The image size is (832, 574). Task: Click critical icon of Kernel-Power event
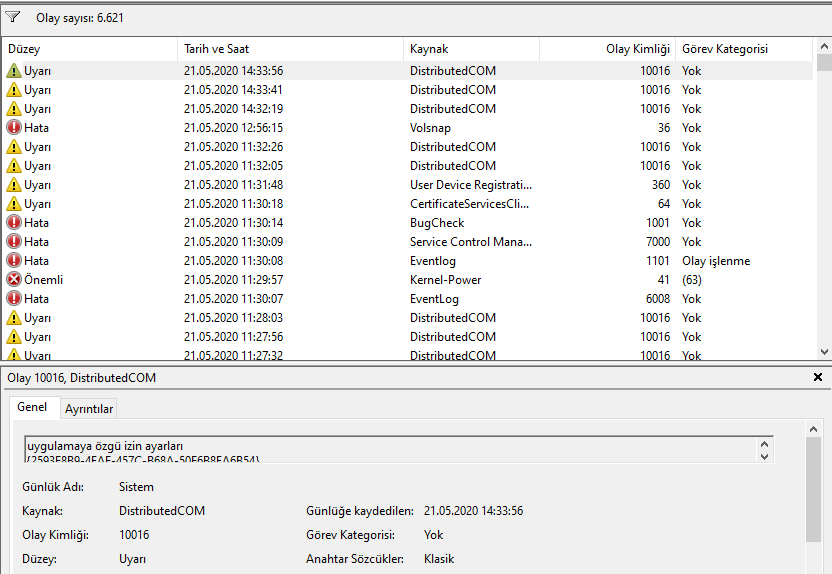[x=14, y=280]
